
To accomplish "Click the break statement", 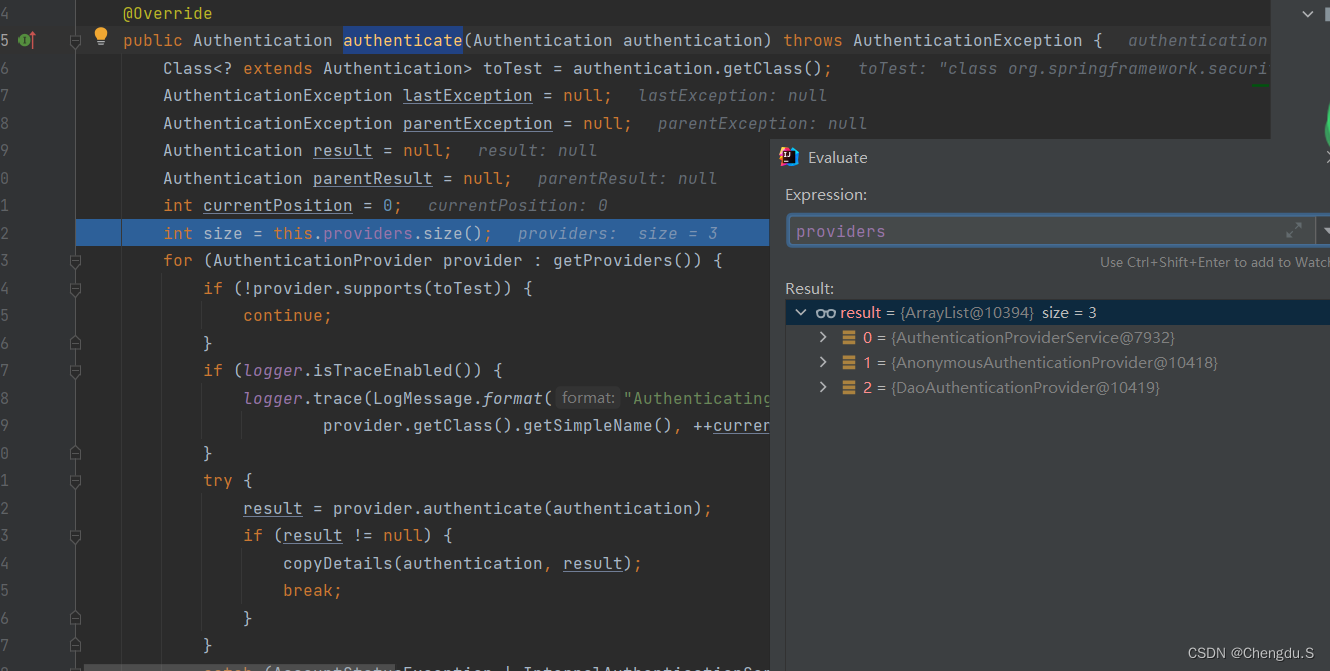I will coord(313,591).
